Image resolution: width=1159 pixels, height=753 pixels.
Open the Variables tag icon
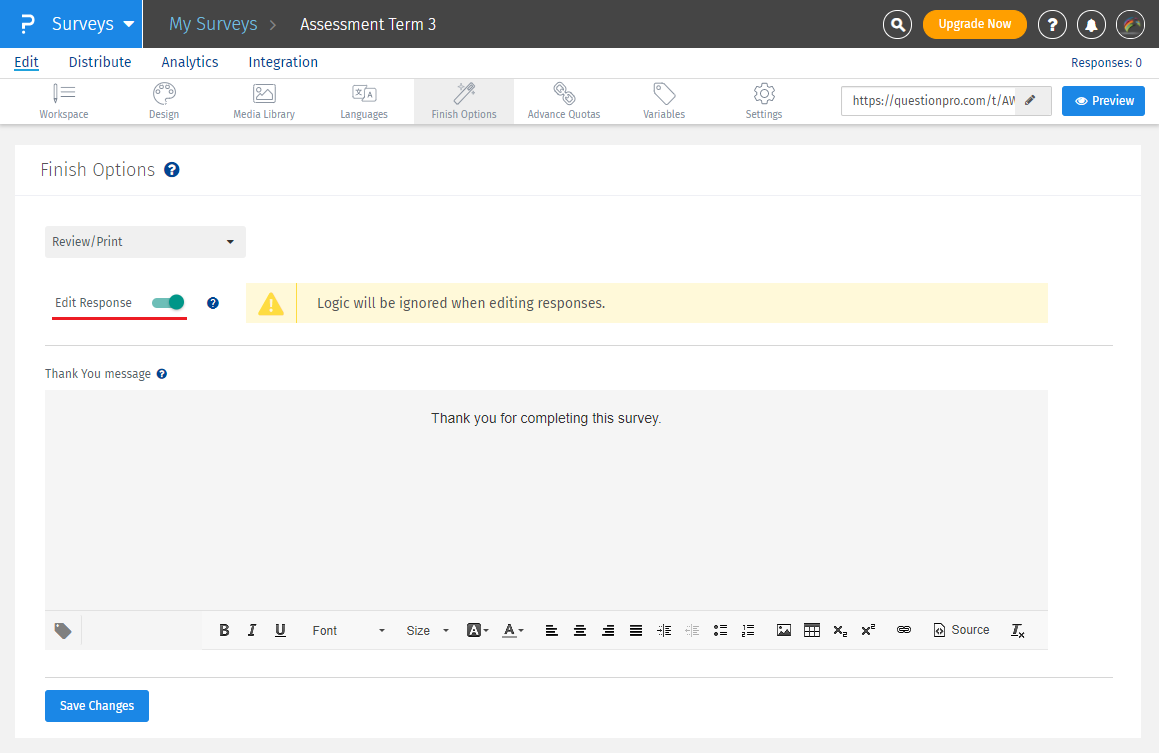coord(664,94)
